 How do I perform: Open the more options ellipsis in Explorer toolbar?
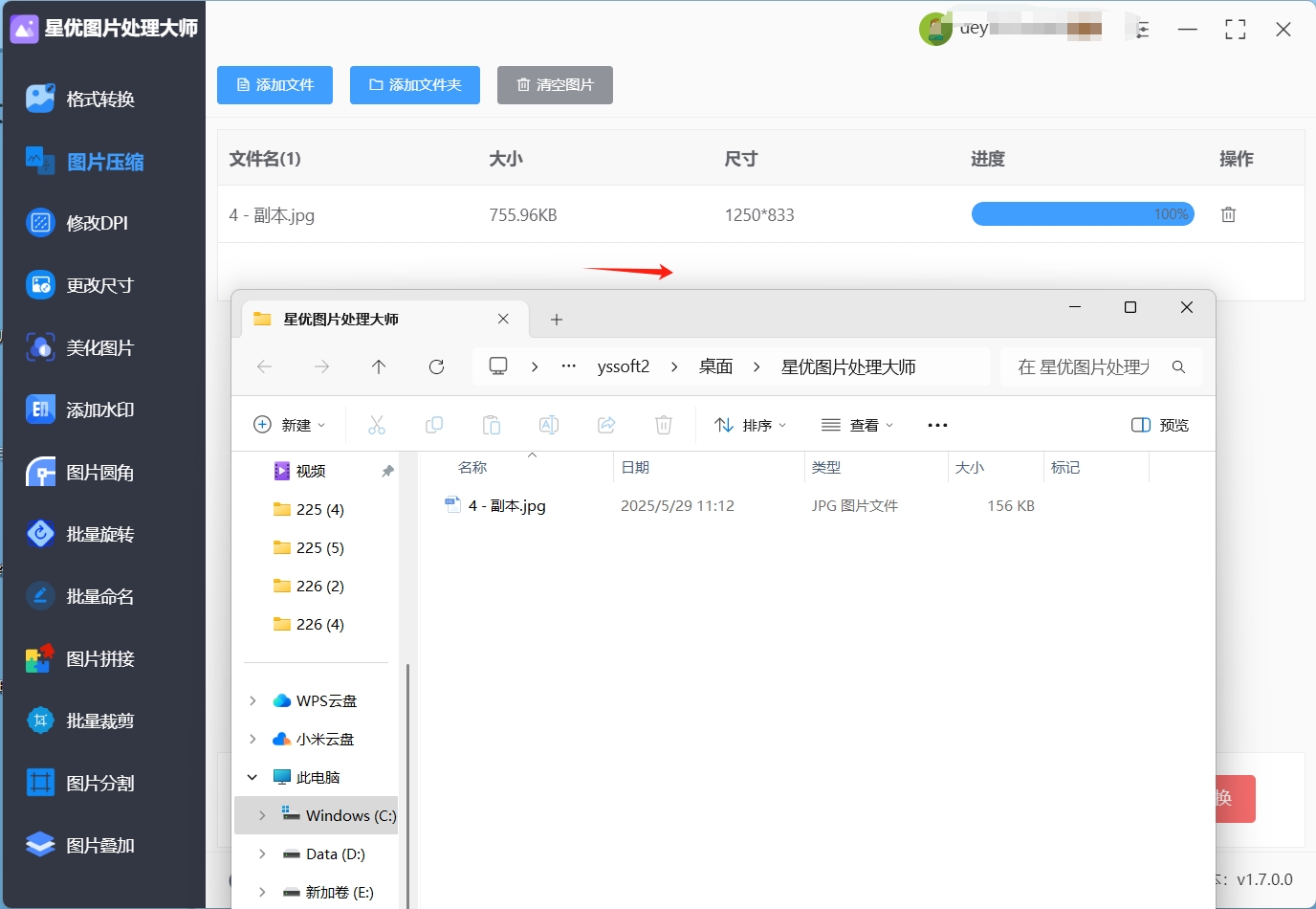937,425
